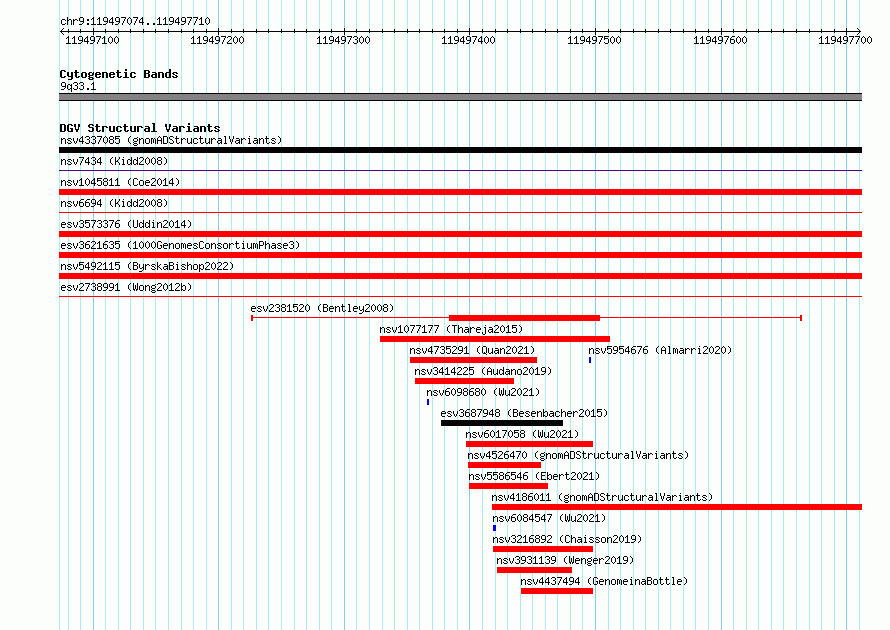Click ruler position 119497200

tap(217, 40)
